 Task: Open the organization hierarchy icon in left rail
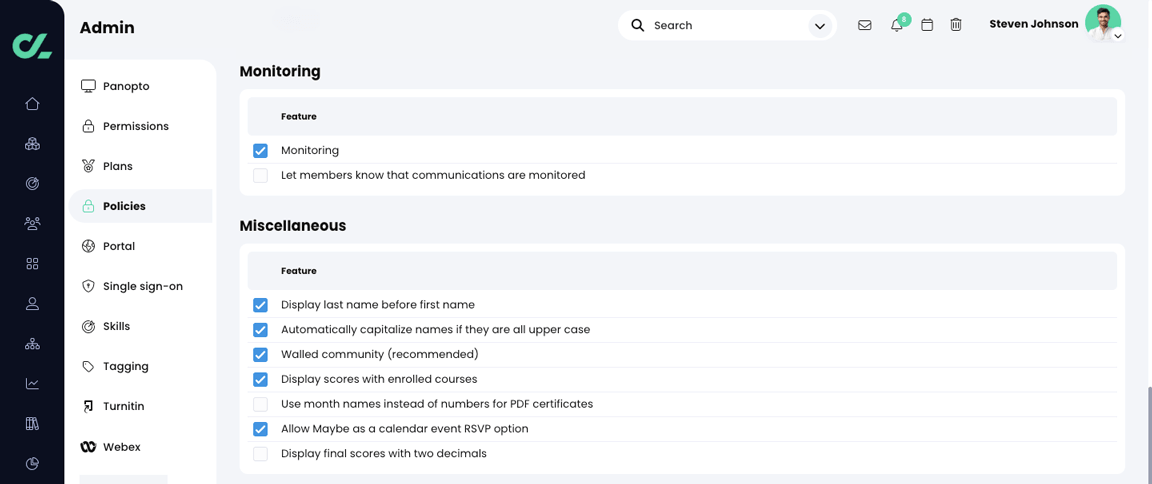[x=32, y=344]
